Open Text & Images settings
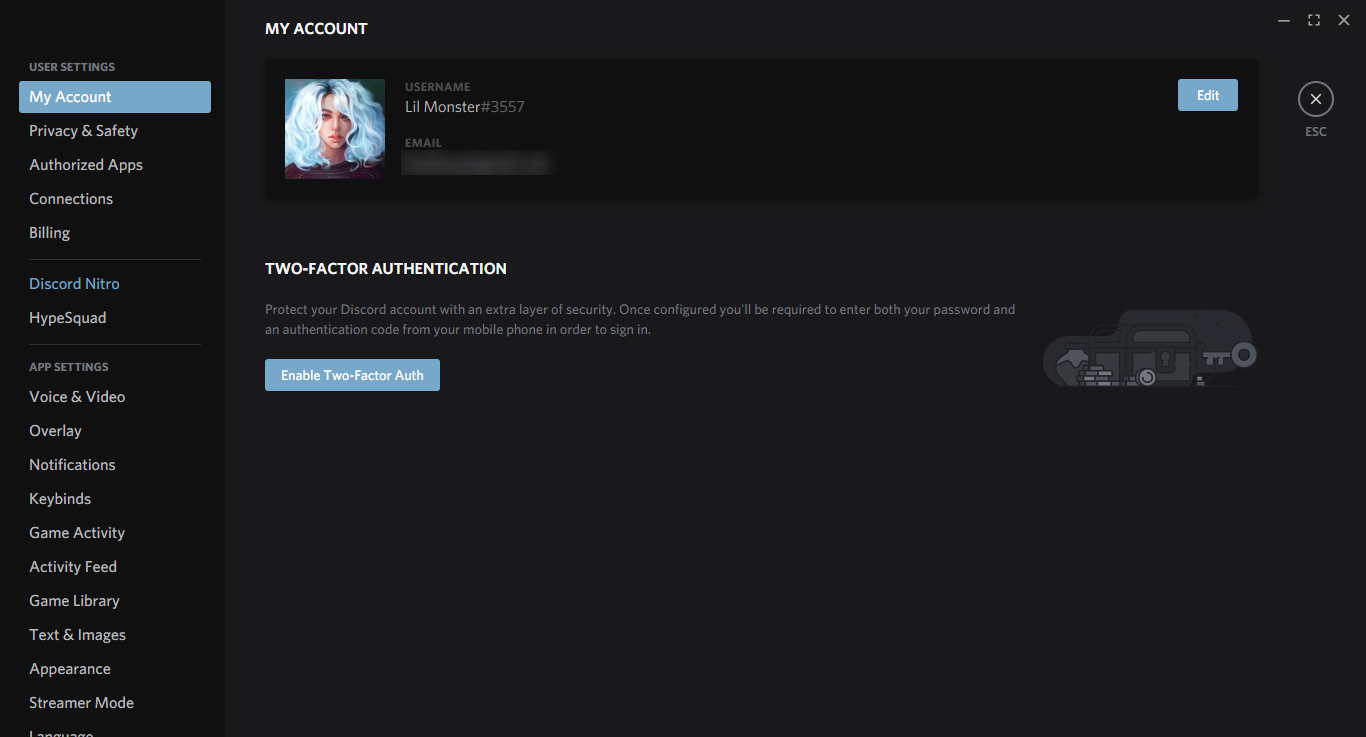The height and width of the screenshot is (737, 1366). (115, 635)
